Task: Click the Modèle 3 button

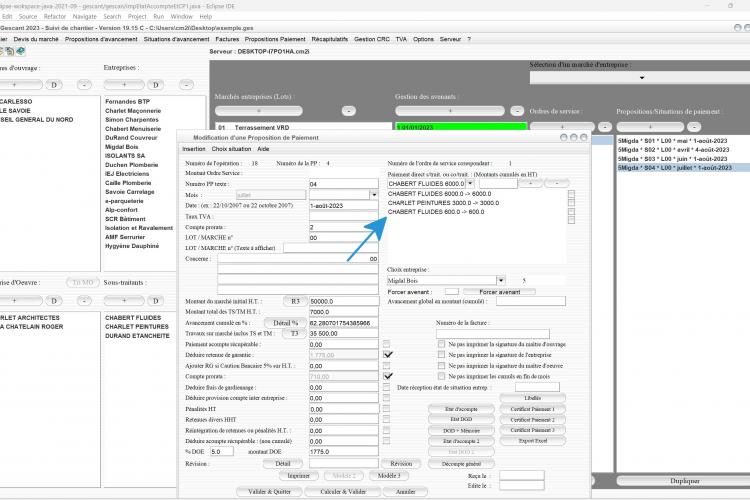Action: point(389,476)
